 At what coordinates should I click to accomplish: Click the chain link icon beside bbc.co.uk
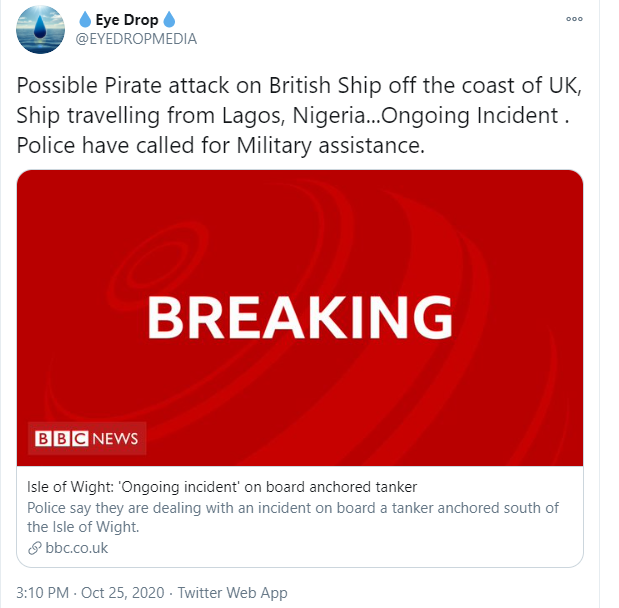[35, 548]
